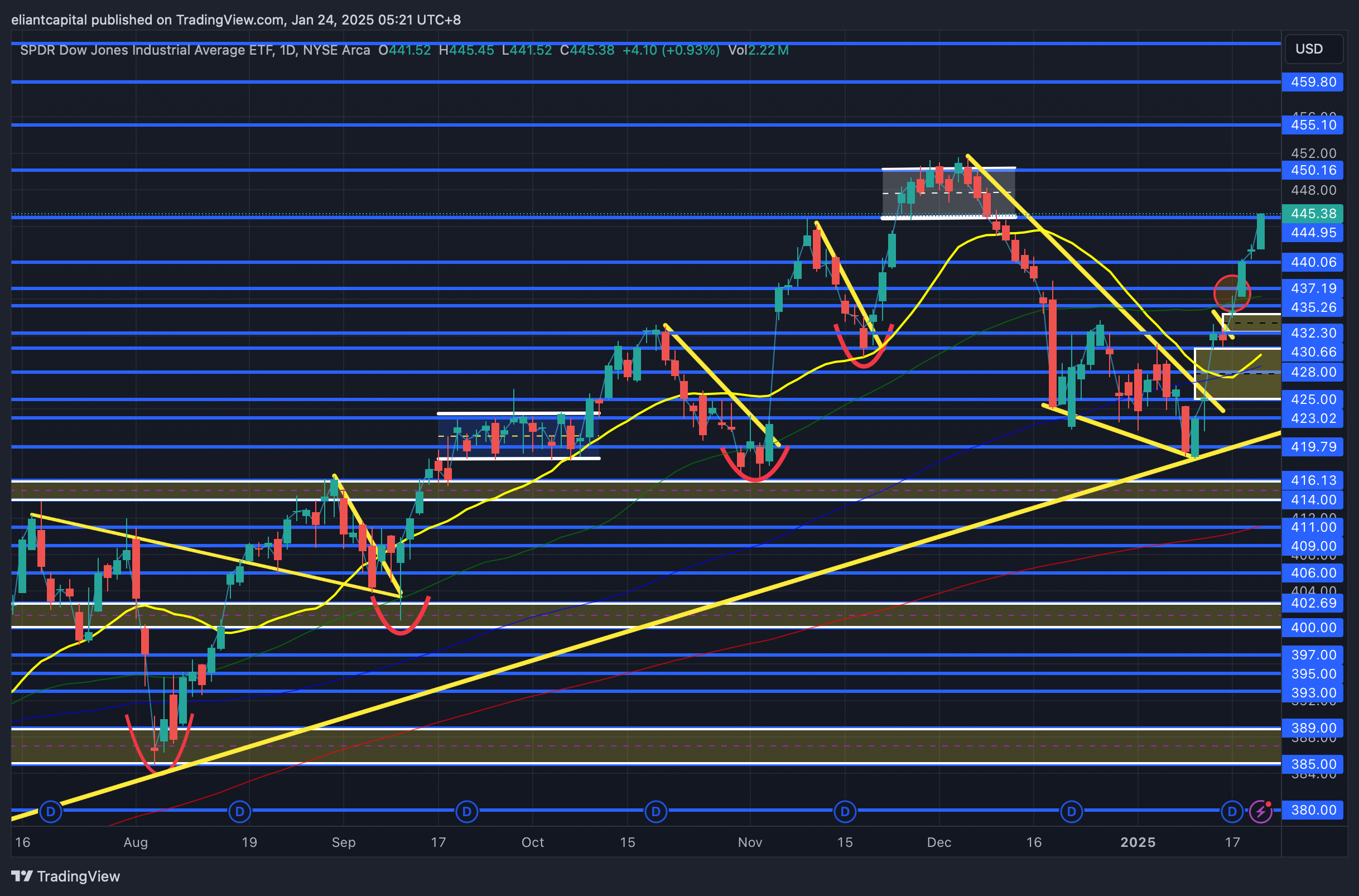Click the dividend marker near July 16

51,811
